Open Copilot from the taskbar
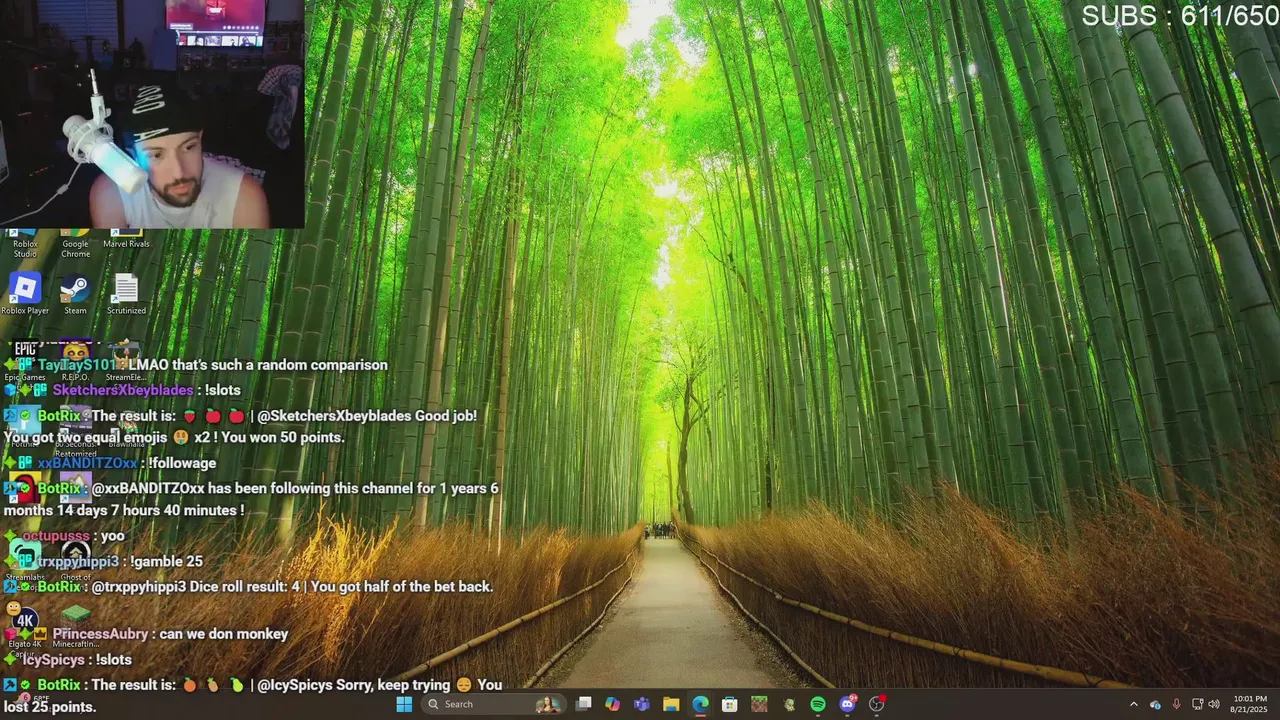Image resolution: width=1280 pixels, height=720 pixels. click(612, 704)
